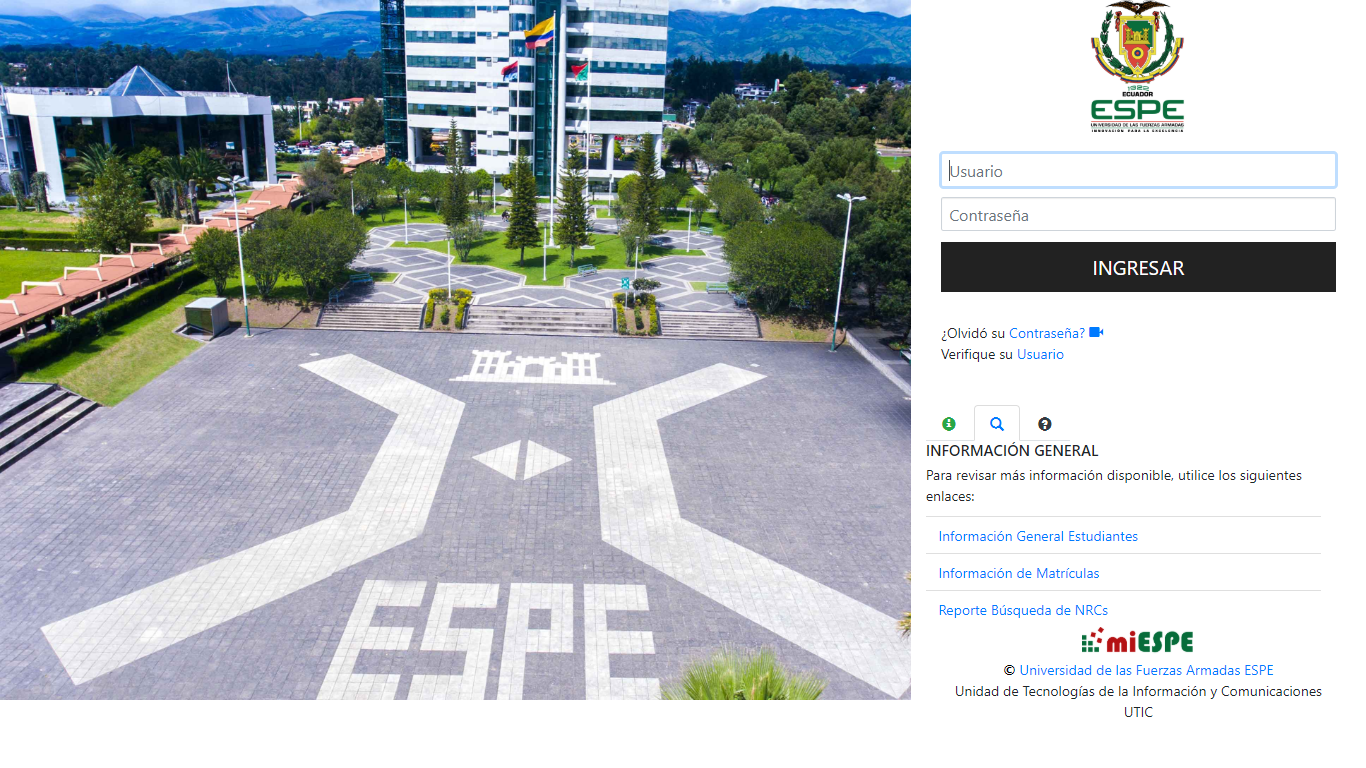Open the Contraseña? recovery link
Viewport: 1366px width, 768px height.
click(x=1046, y=332)
